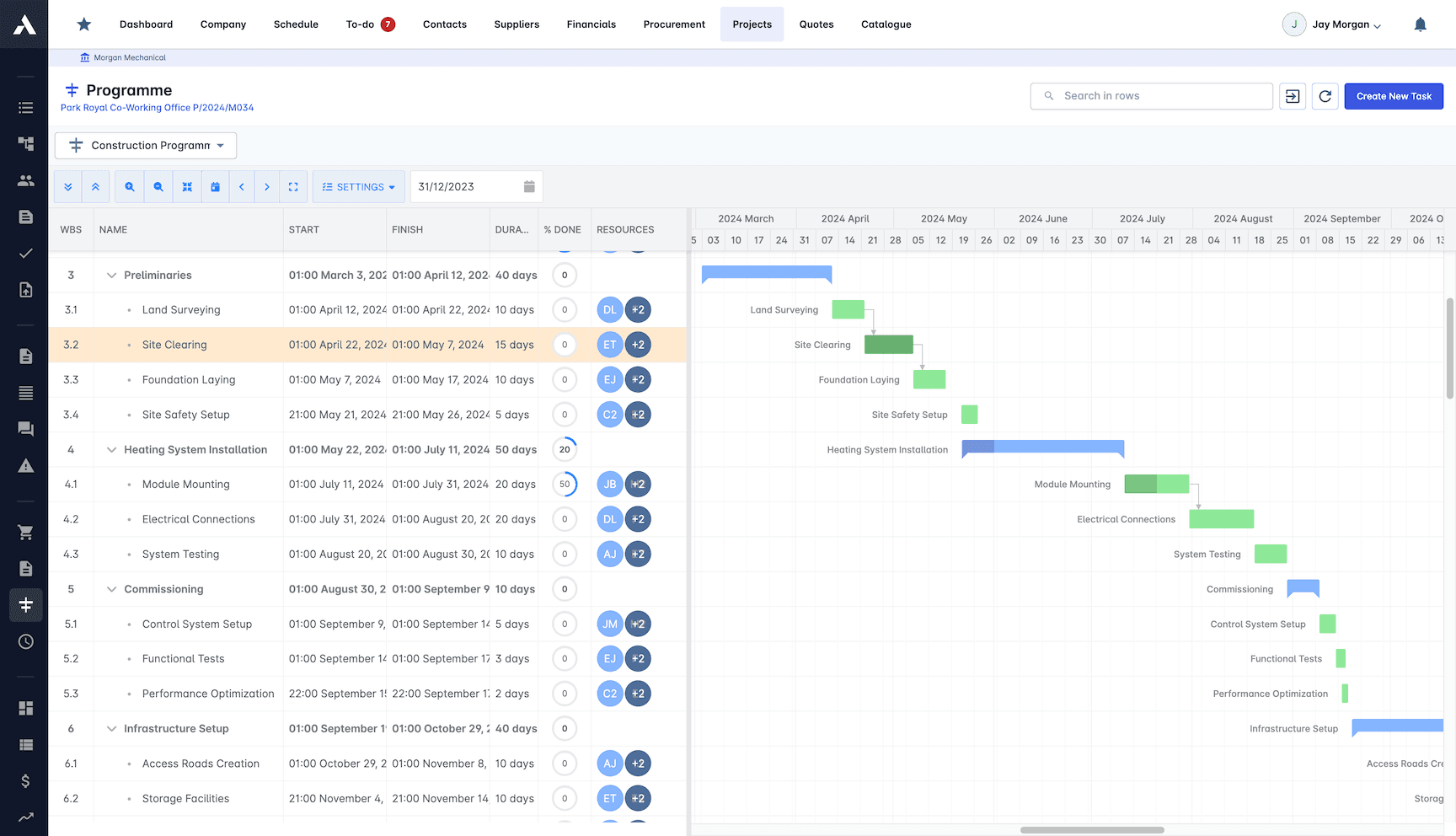Open the calendar picker next to 31/12/2023
The height and width of the screenshot is (836, 1456).
(x=529, y=186)
